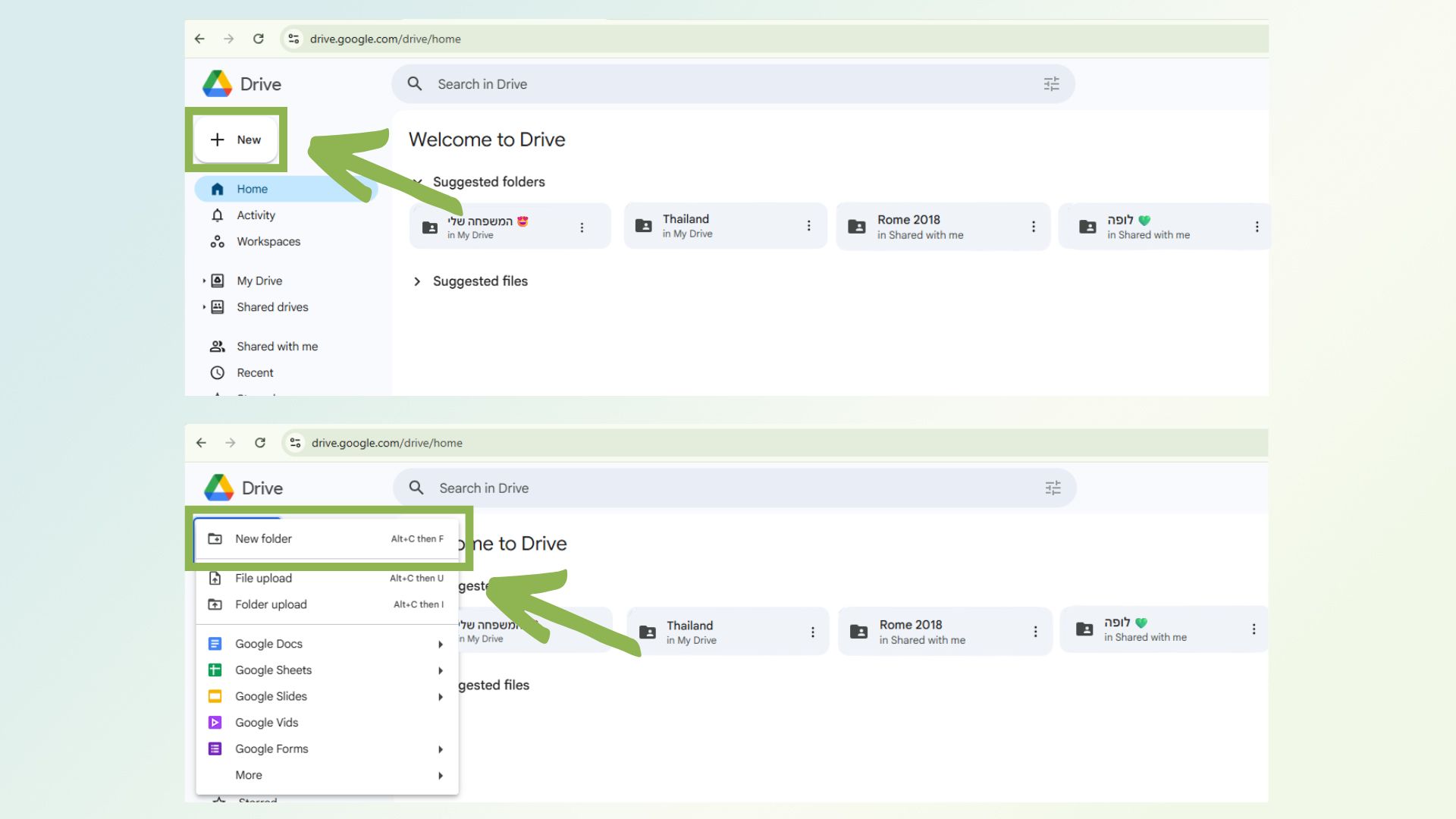Open search filter options icon in top search bar
1456x819 pixels.
pos(1051,84)
